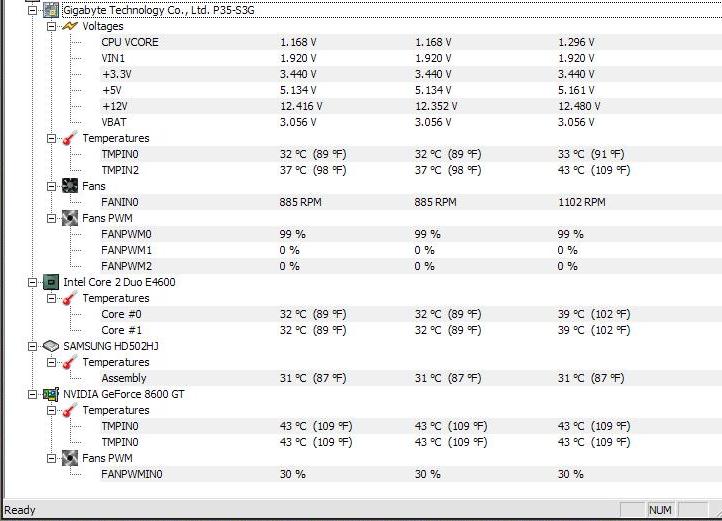Click the Fans icon
The image size is (722, 521).
[70, 186]
